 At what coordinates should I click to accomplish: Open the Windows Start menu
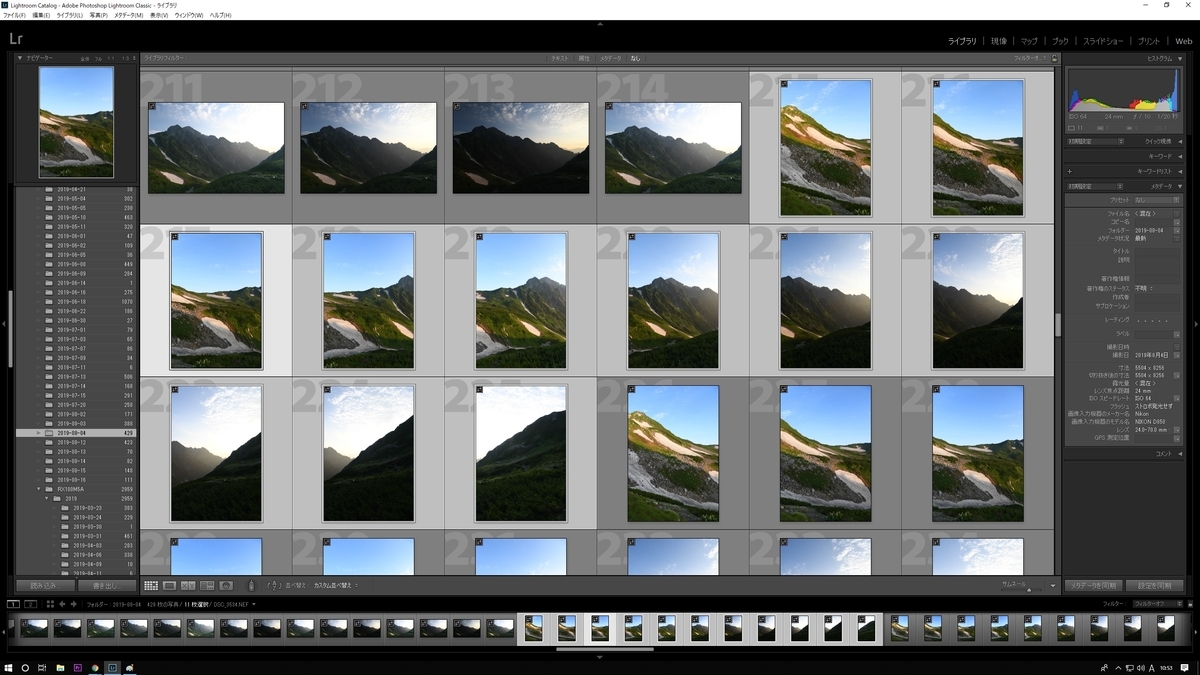click(8, 668)
